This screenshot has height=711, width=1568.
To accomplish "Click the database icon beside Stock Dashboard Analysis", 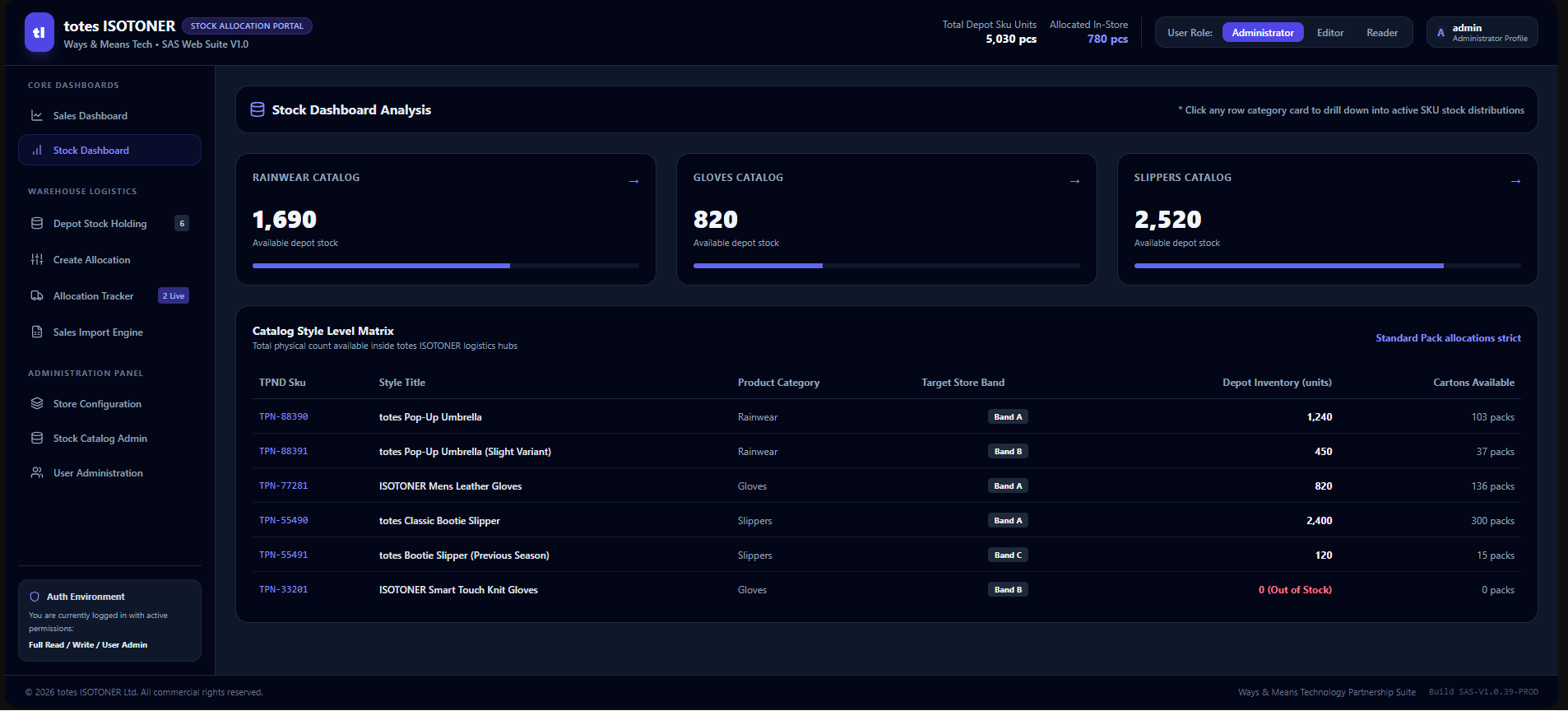I will point(257,110).
